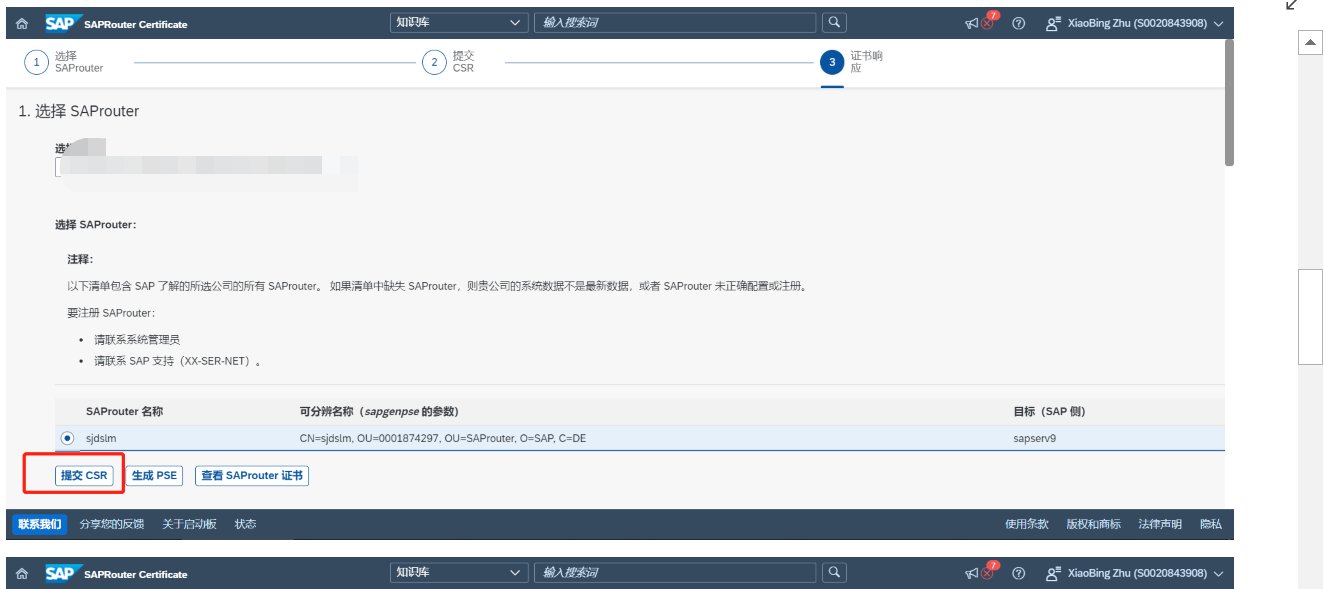Switch to step 2 提交 CSR
Image resolution: width=1324 pixels, height=589 pixels.
click(x=435, y=62)
